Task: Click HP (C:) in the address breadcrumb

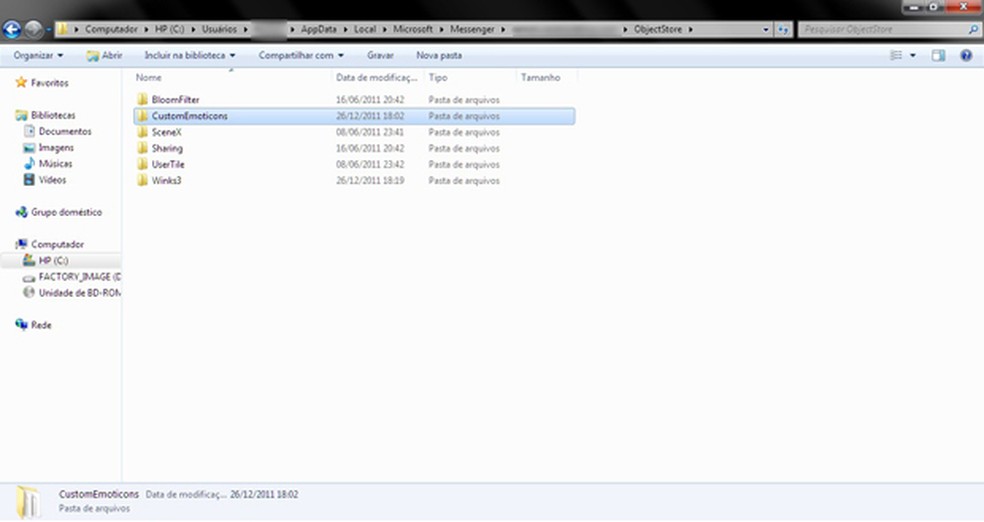Action: coord(169,29)
